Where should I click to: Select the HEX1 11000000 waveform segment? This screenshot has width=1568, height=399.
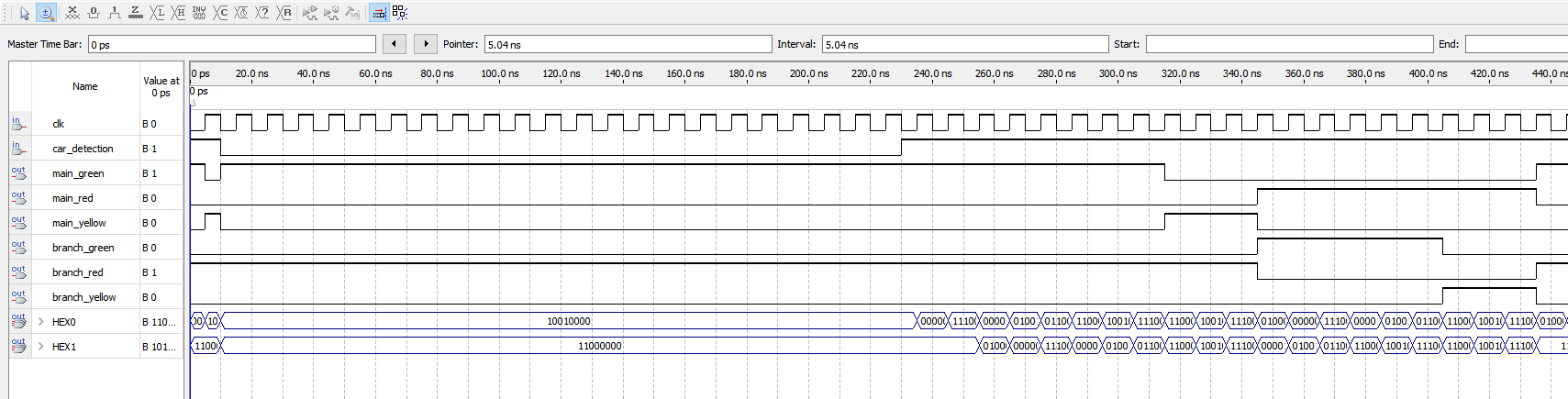pos(600,346)
